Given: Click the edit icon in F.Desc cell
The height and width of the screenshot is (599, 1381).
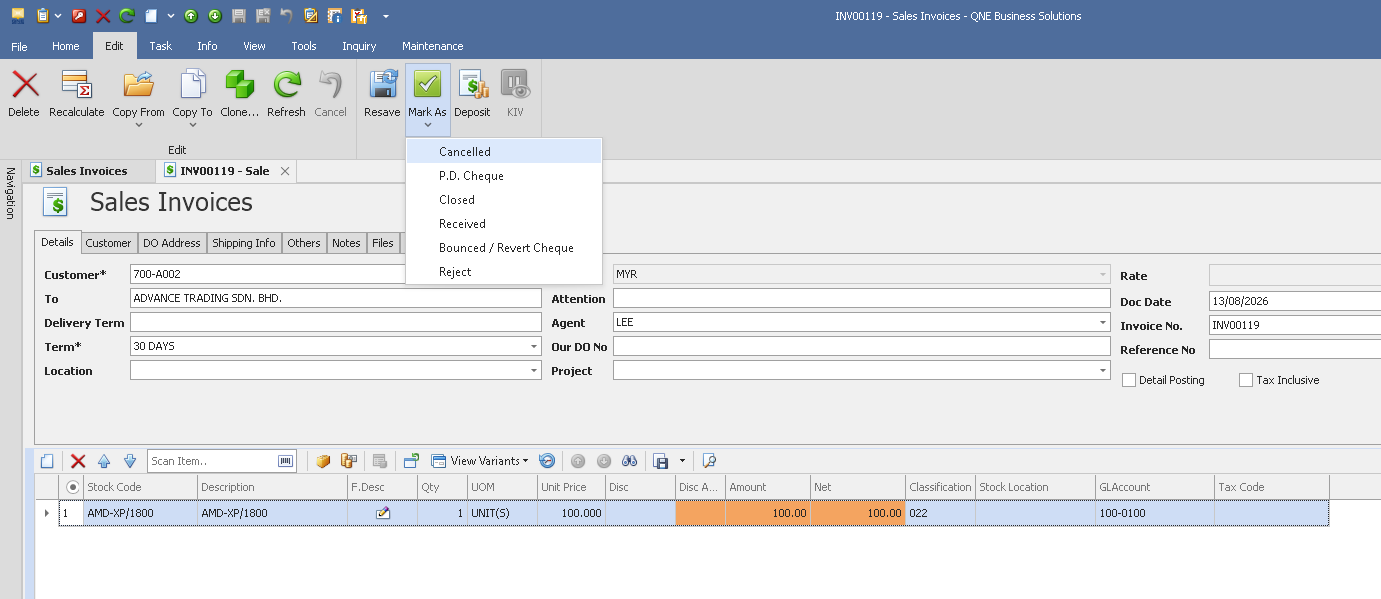Looking at the screenshot, I should point(382,513).
